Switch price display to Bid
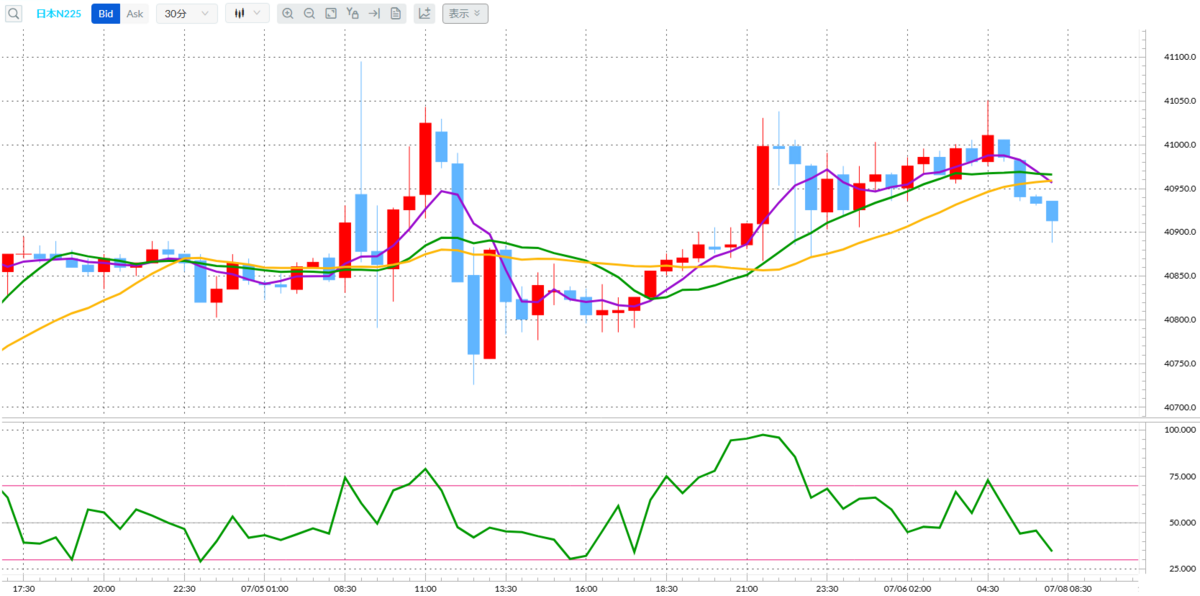This screenshot has width=1200, height=596. (x=105, y=13)
